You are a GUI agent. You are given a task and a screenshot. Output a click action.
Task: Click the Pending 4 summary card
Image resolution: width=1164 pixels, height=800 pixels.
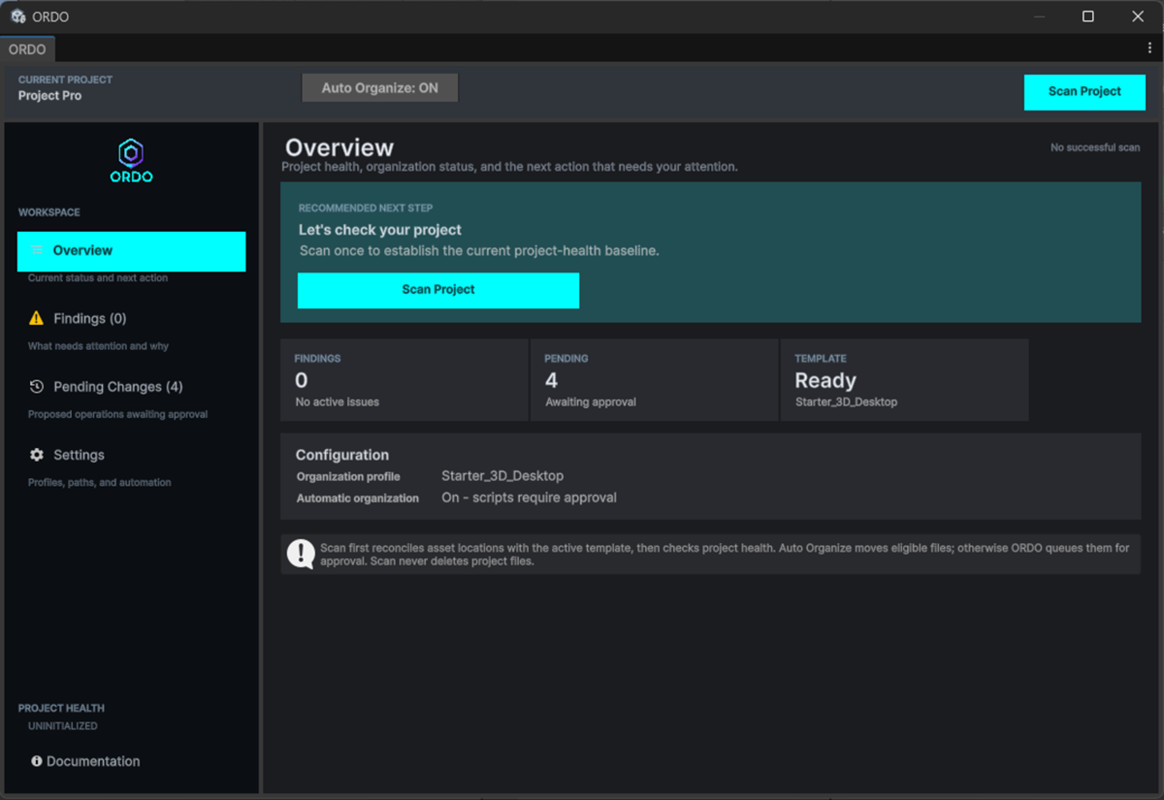coord(654,380)
